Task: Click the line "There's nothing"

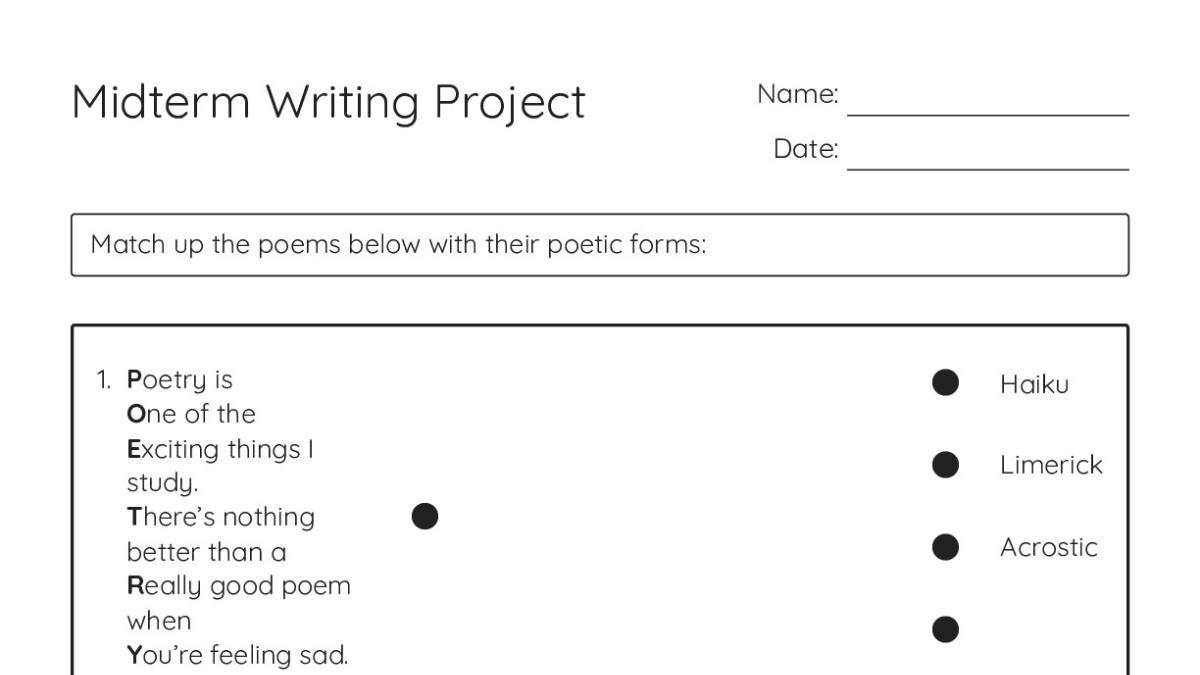Action: click(x=221, y=518)
